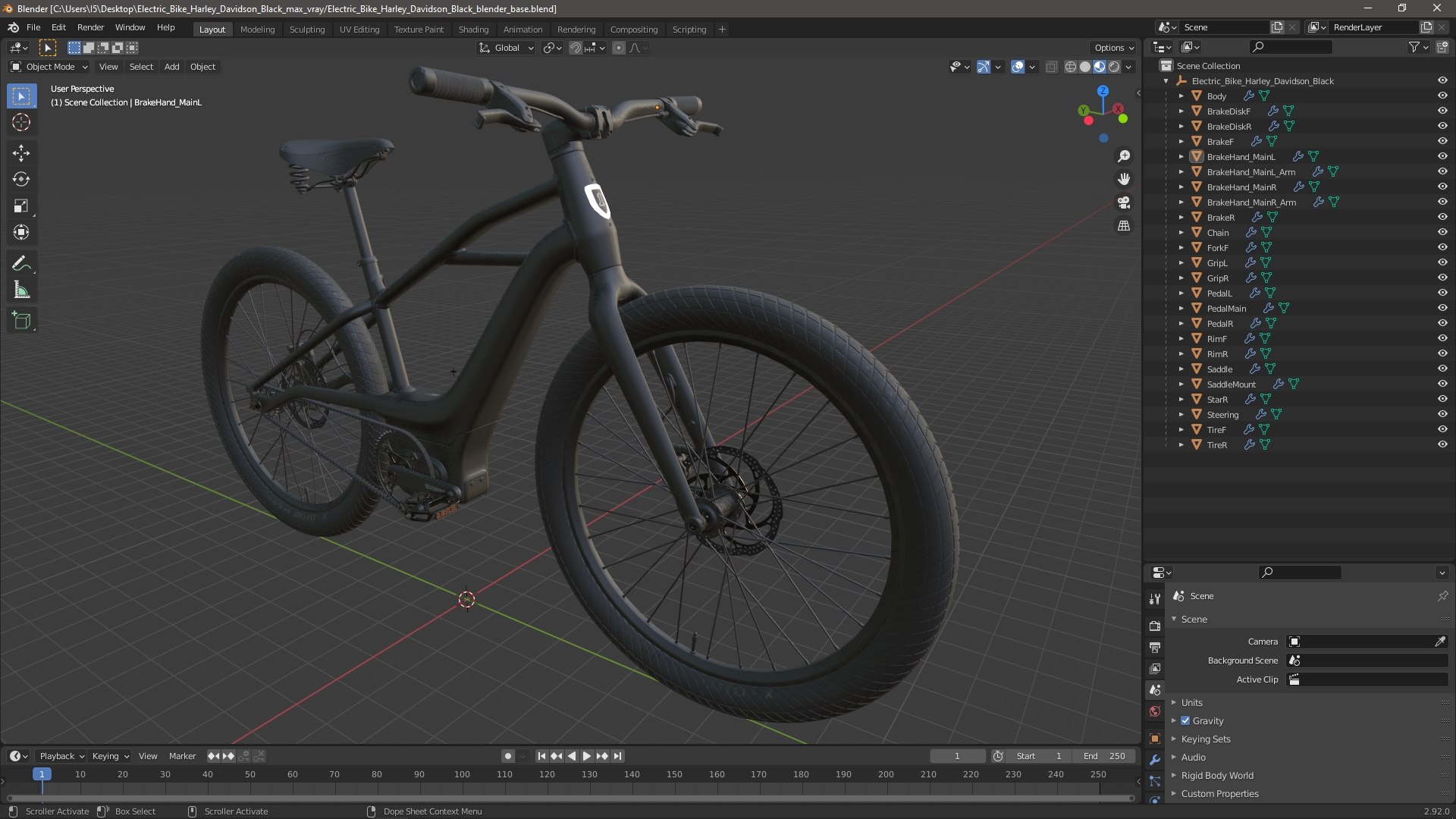Toggle X-ray mode in viewport header
Screen dimensions: 1456x819
(1051, 67)
